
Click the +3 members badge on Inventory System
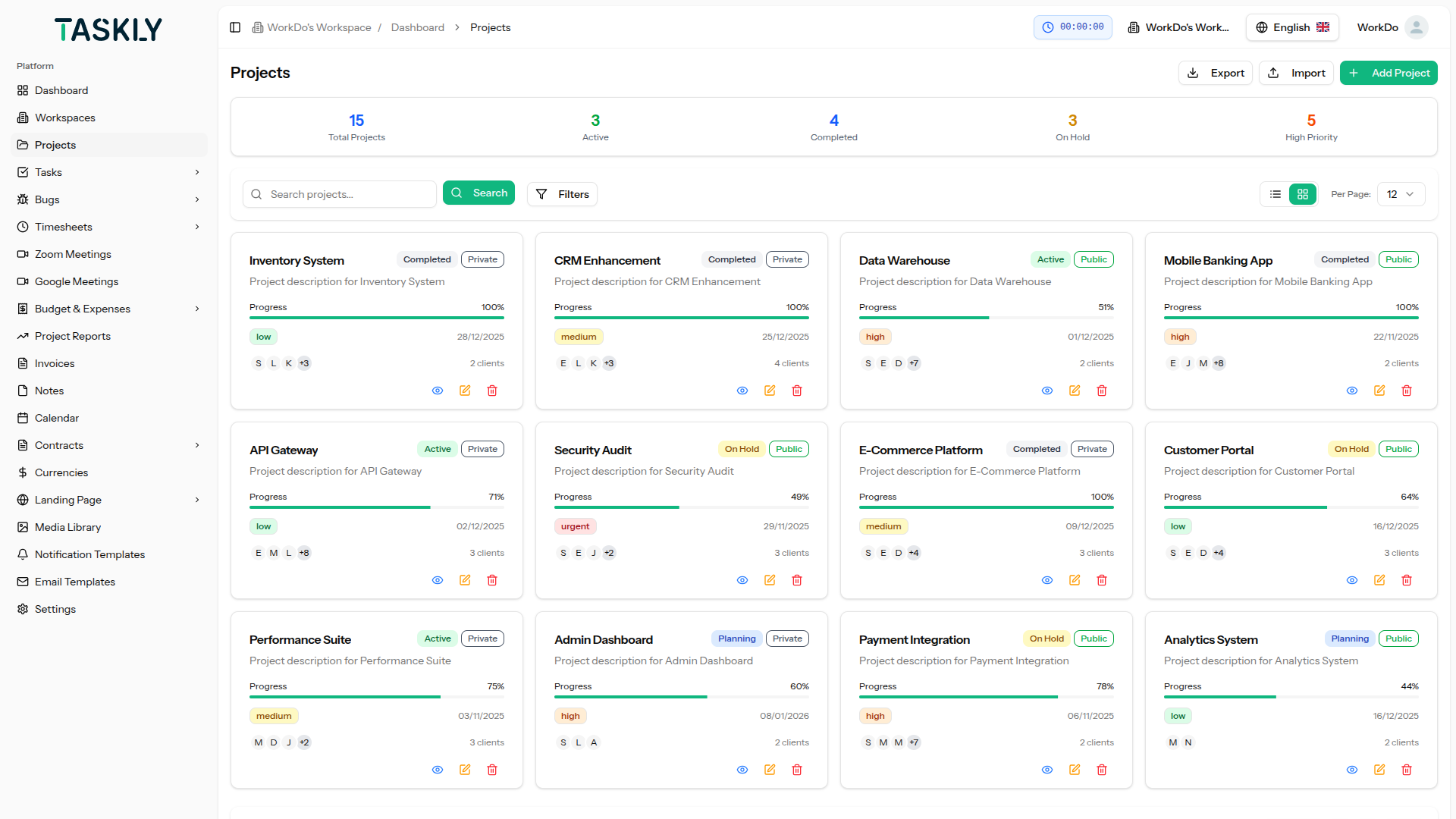point(304,363)
